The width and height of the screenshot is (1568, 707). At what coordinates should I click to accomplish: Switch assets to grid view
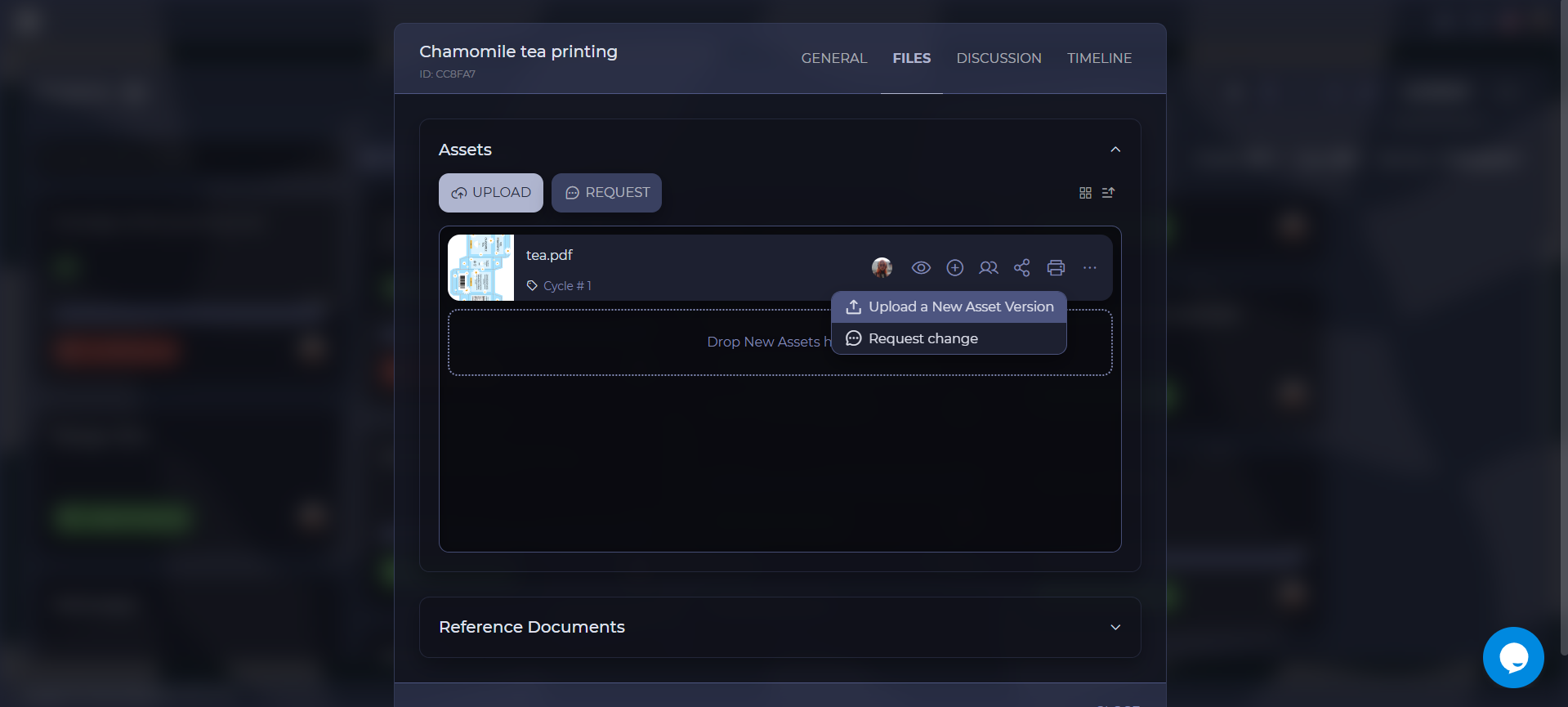(1085, 193)
